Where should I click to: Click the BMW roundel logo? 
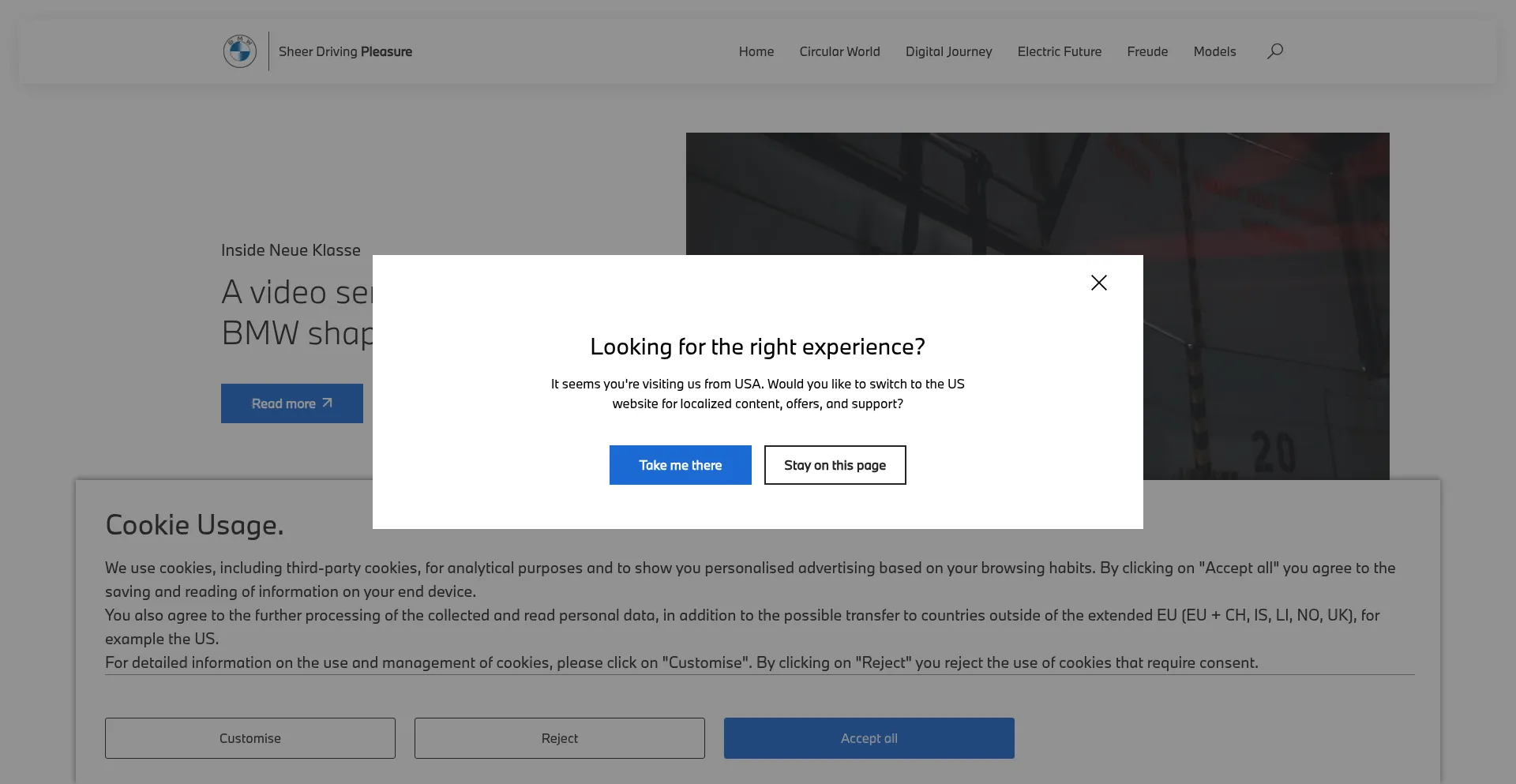(239, 51)
